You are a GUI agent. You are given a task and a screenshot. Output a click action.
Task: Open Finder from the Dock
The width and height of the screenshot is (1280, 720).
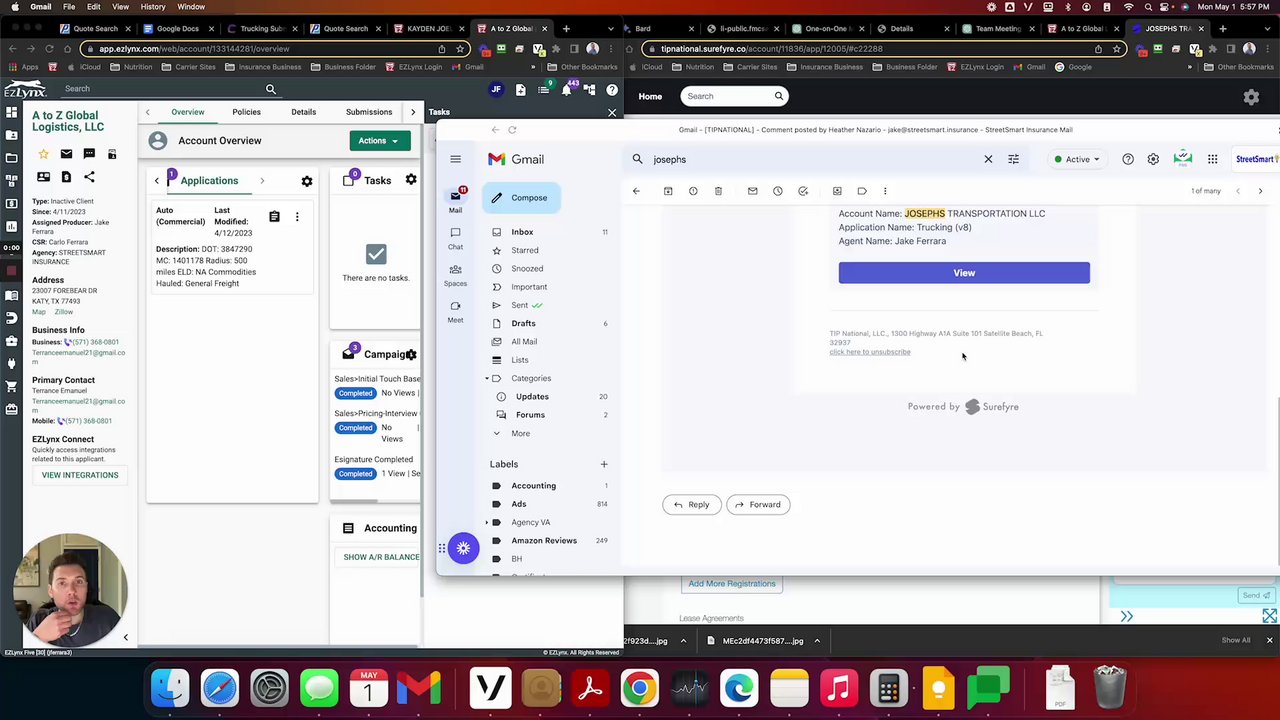click(170, 688)
